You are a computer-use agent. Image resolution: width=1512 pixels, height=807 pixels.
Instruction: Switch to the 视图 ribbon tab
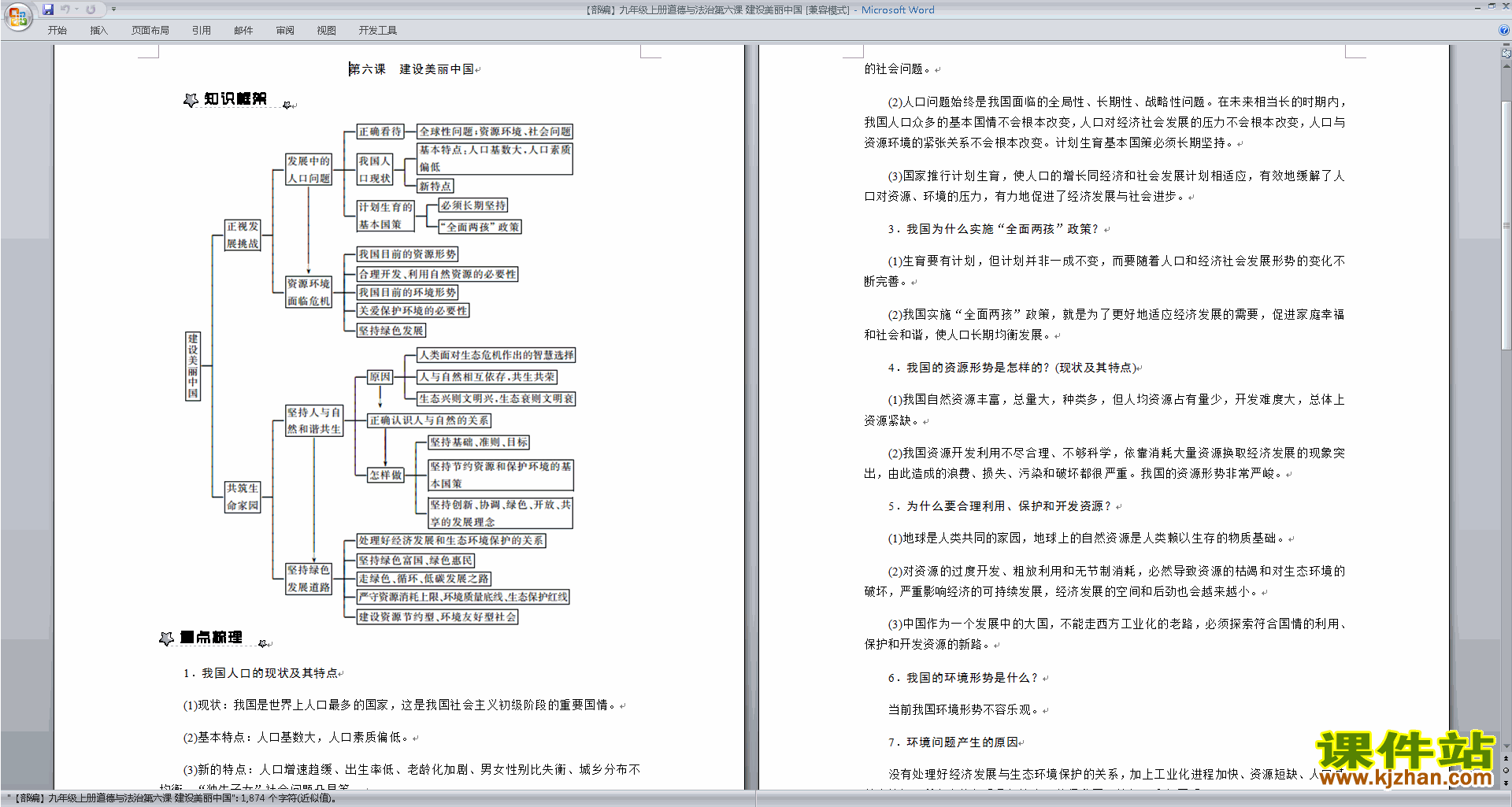point(326,30)
